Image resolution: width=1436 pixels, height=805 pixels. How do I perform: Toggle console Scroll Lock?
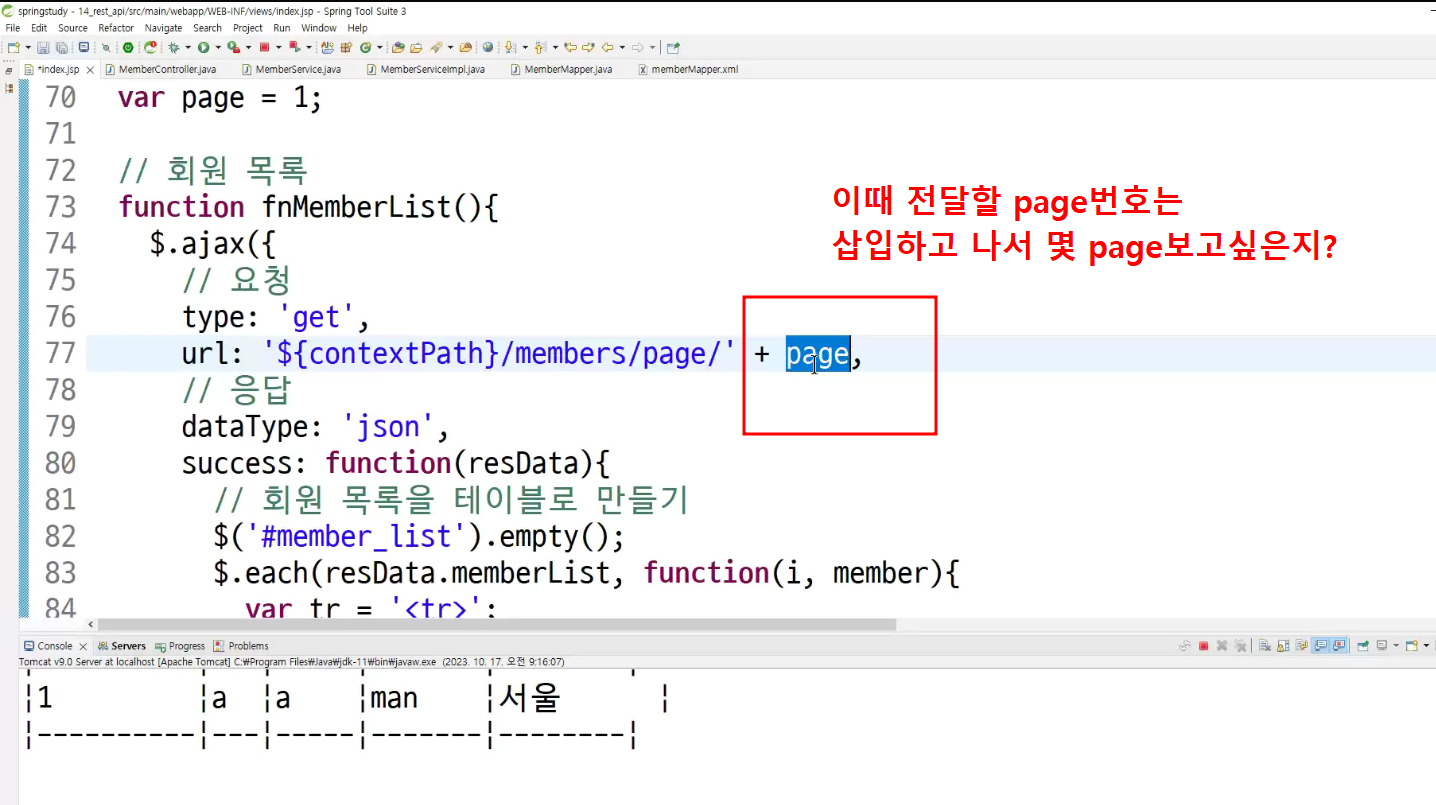tap(1283, 646)
